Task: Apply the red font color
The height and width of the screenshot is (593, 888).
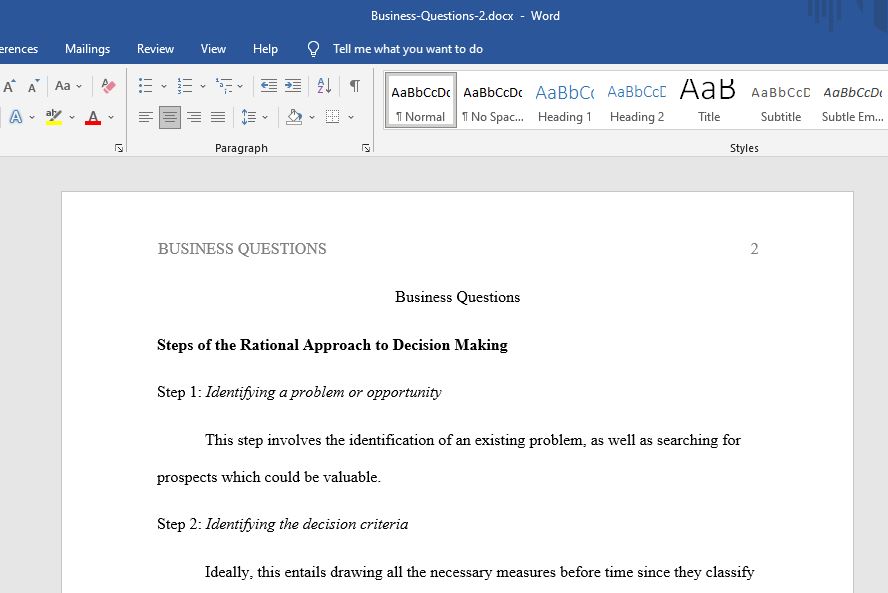Action: (x=93, y=117)
